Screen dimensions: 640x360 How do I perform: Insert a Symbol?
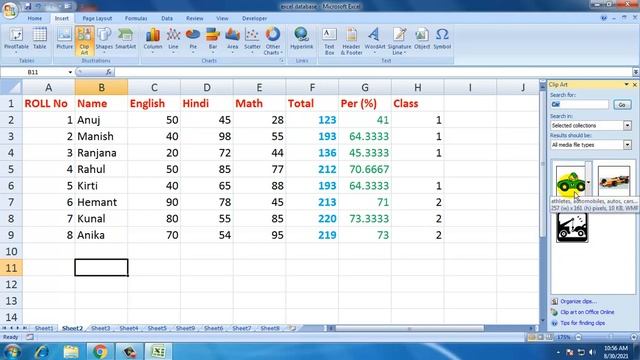click(x=442, y=40)
